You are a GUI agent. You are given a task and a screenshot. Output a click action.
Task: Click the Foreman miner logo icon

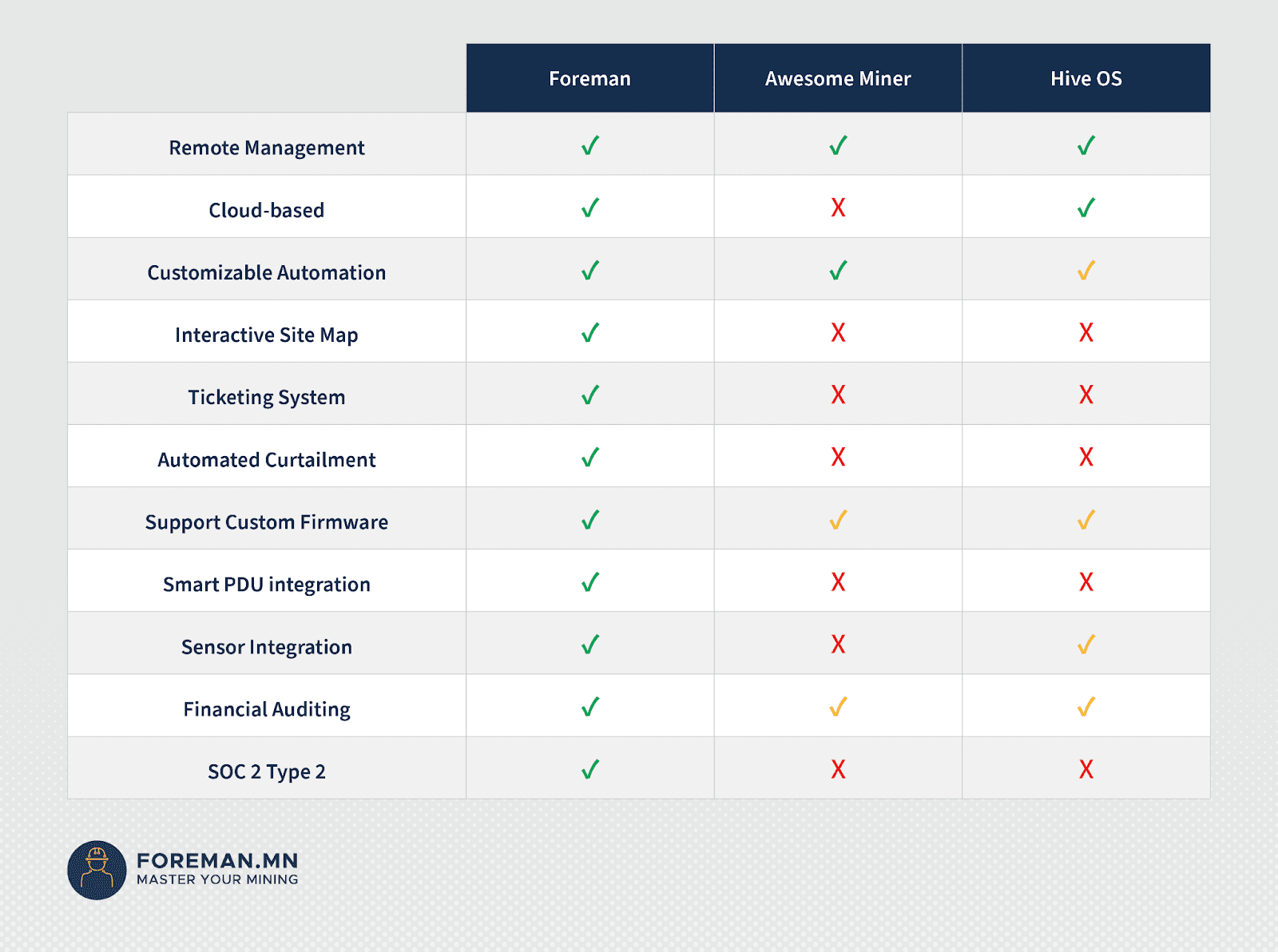(97, 870)
